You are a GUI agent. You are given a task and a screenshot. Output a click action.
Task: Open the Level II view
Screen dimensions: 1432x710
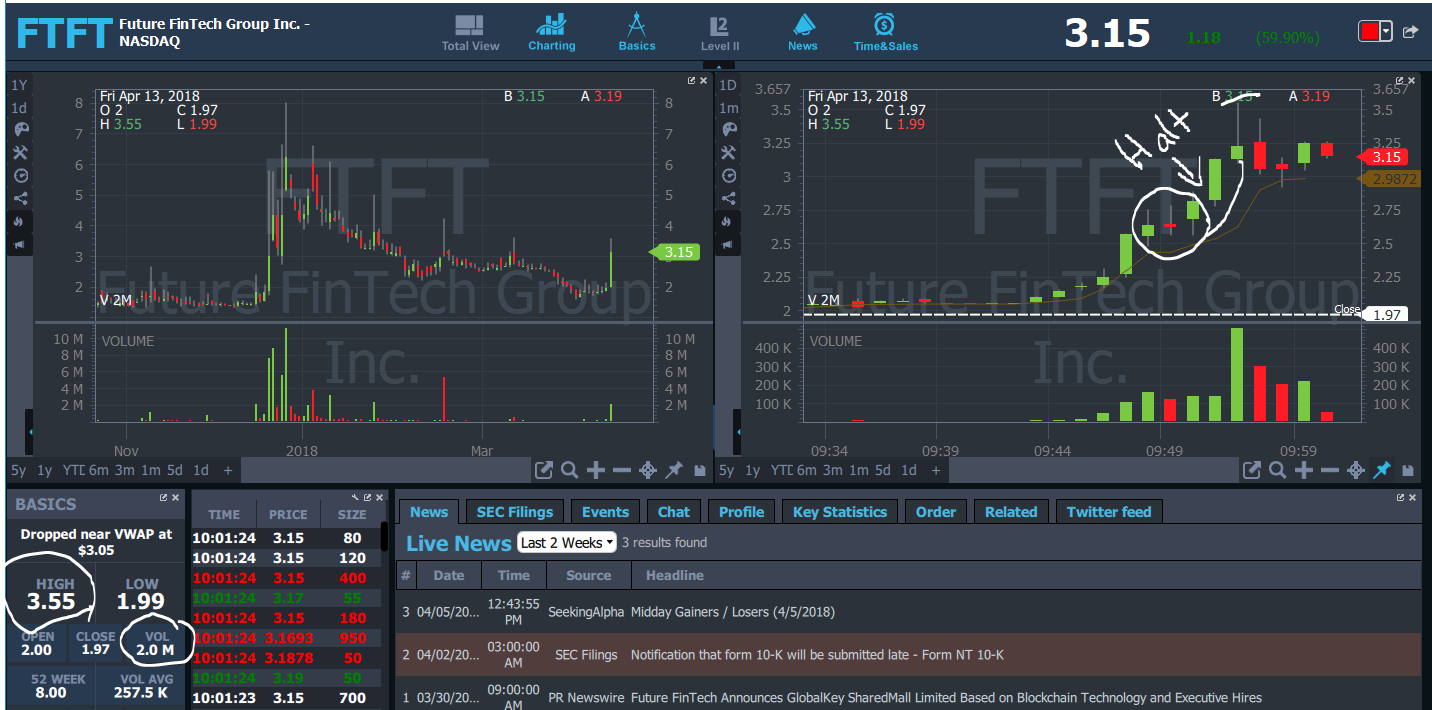720,33
